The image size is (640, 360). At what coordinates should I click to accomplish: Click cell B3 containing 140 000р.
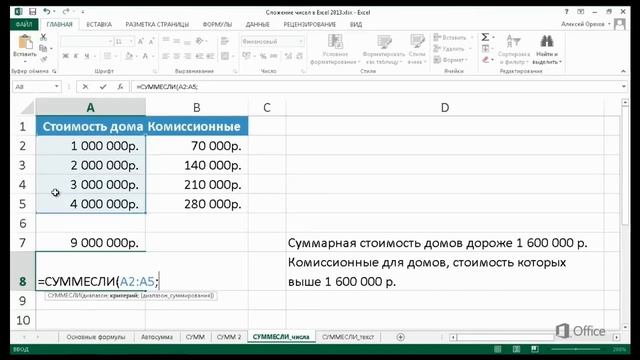pyautogui.click(x=197, y=165)
